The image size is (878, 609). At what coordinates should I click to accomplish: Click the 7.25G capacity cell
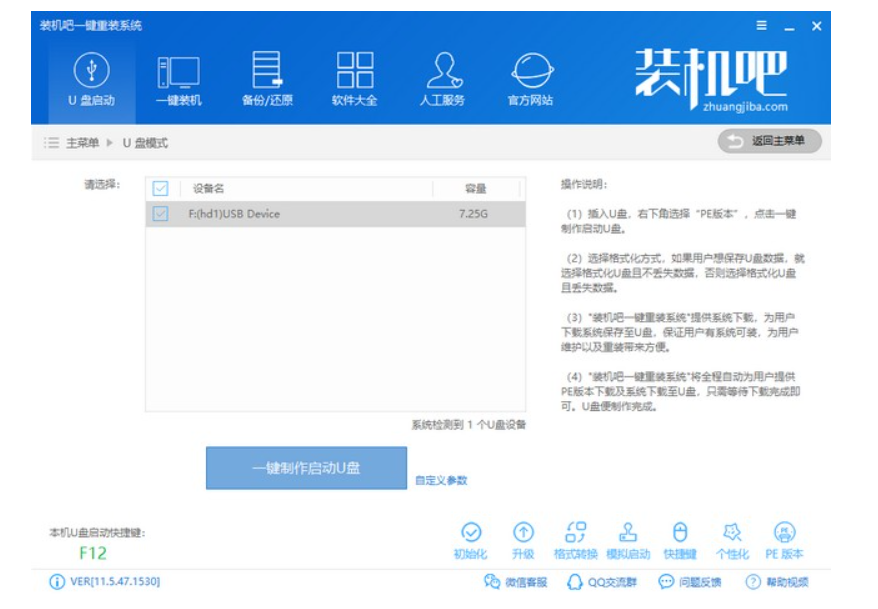pyautogui.click(x=473, y=214)
